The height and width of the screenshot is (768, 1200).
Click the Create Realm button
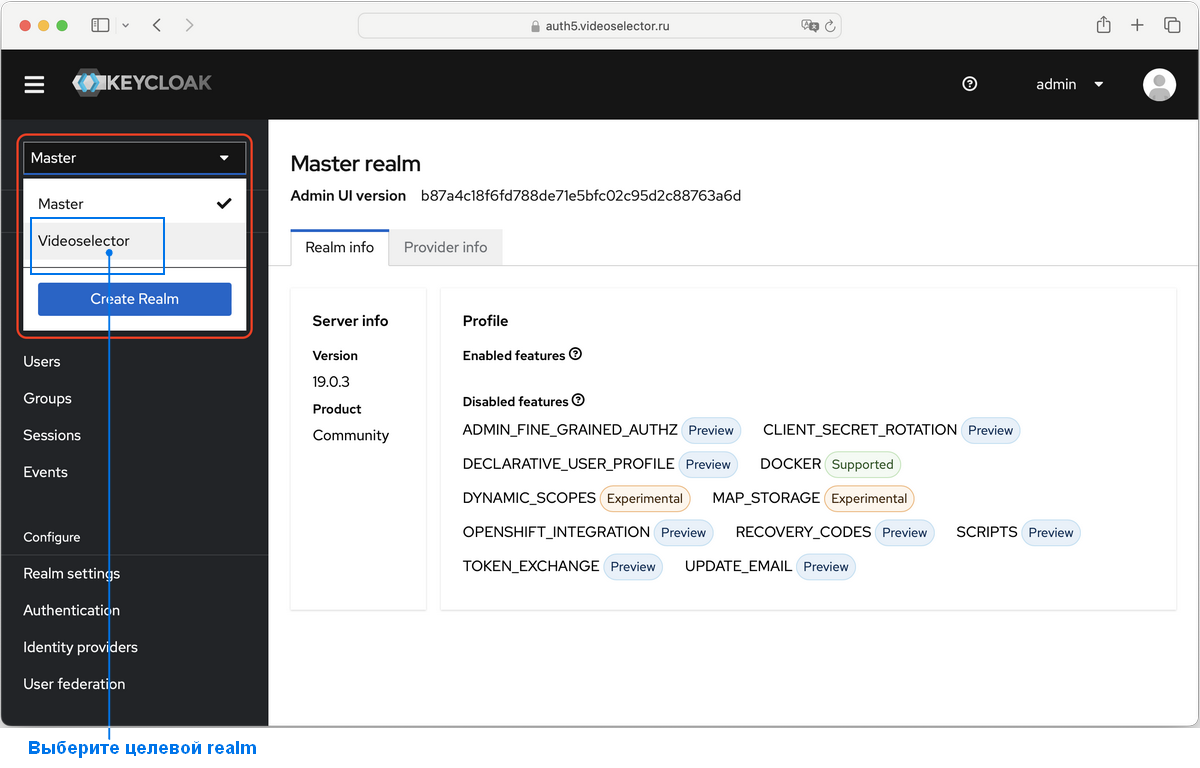click(135, 299)
